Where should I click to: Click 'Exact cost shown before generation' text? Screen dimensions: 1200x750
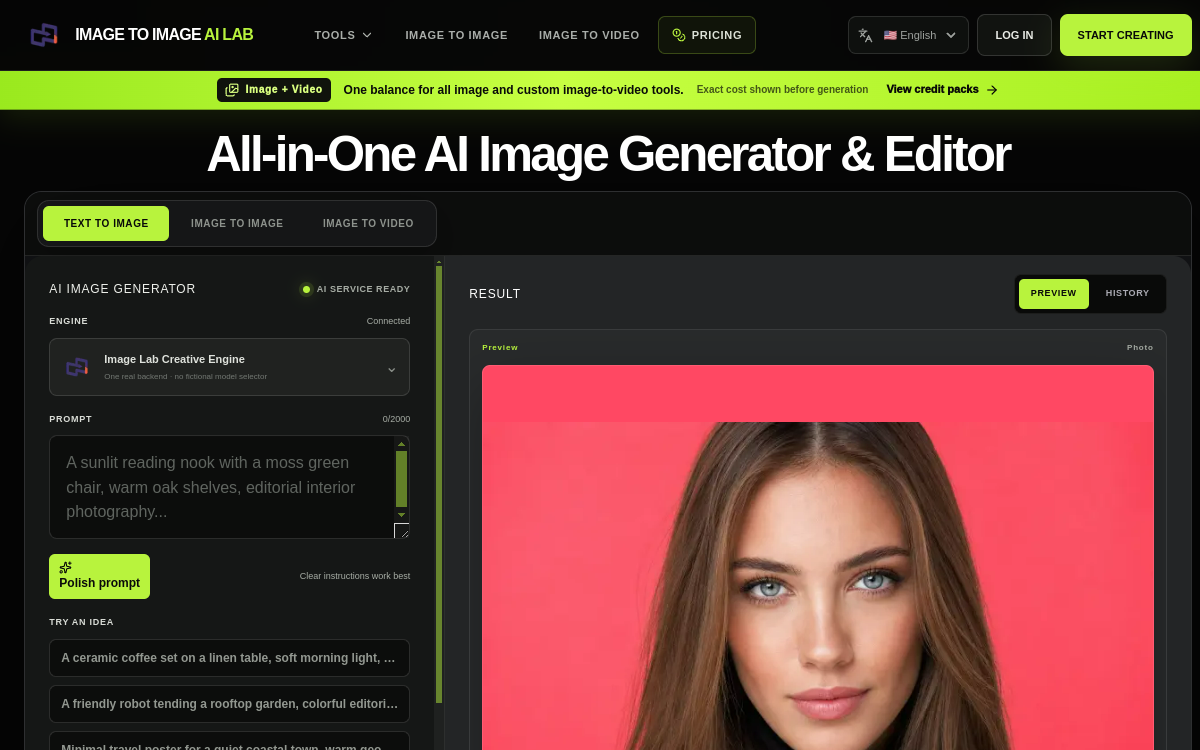click(782, 89)
